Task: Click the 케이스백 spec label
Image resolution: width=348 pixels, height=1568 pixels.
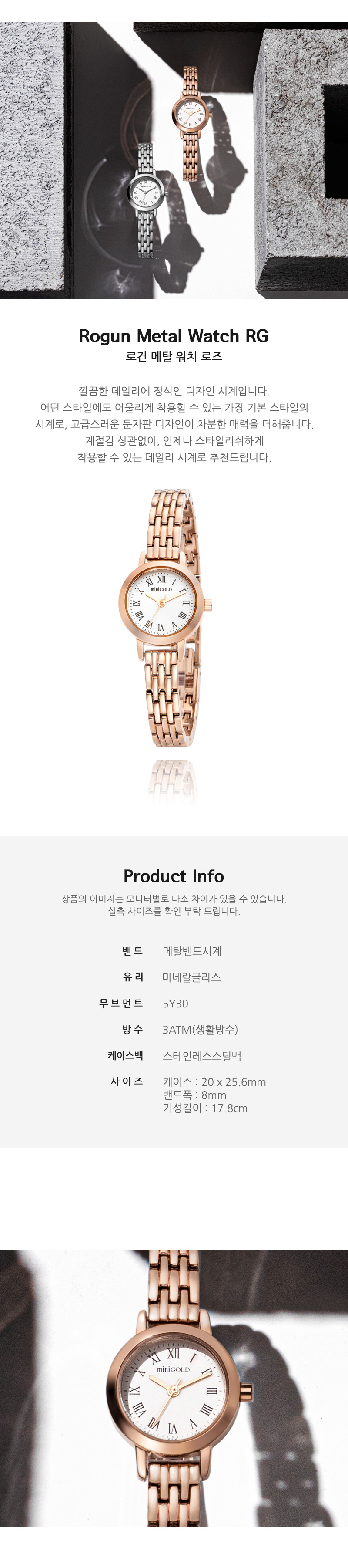Action: (x=125, y=1055)
